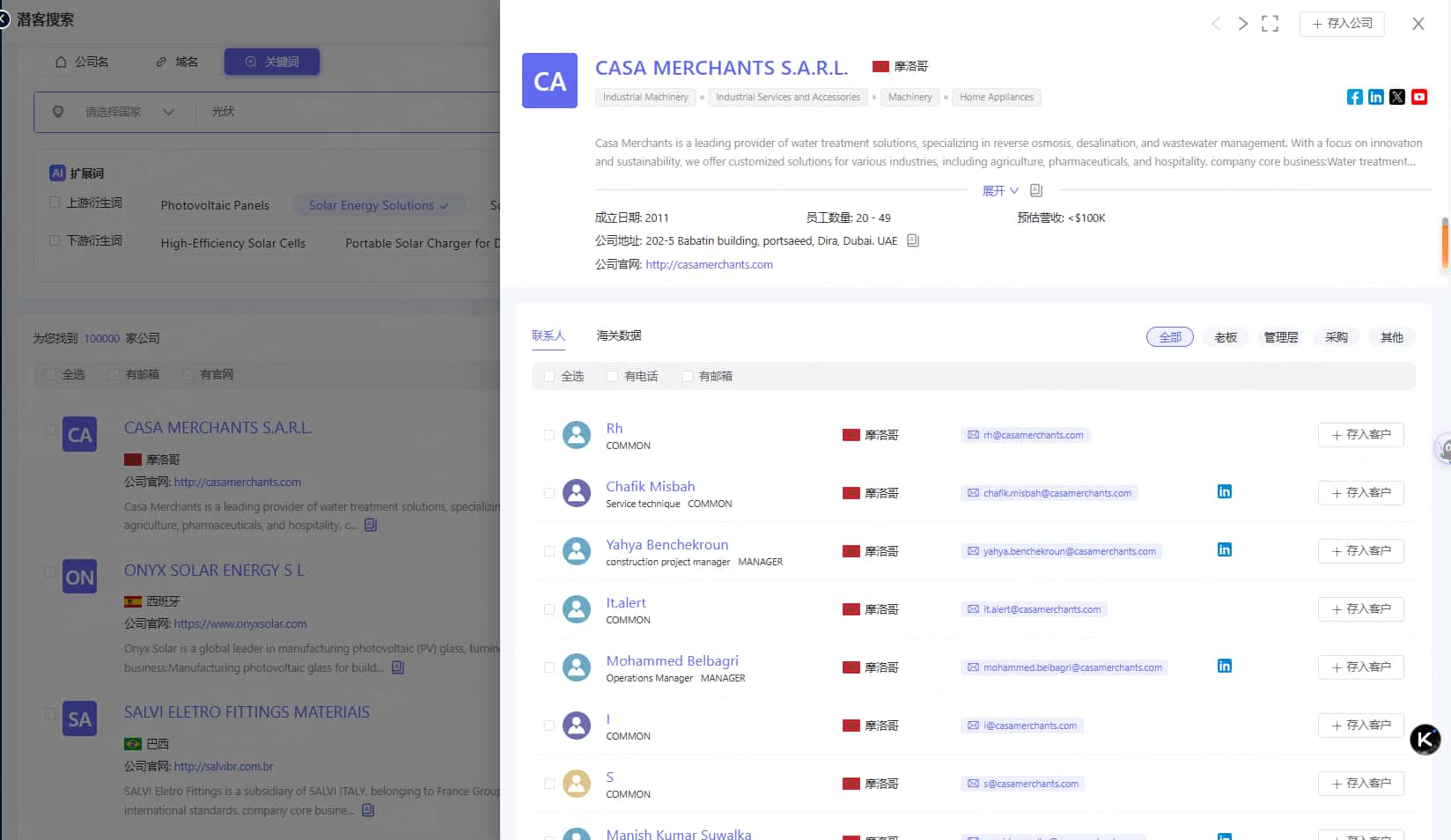Screen dimensions: 1451x840
Task: Expand the company description with 展开
Action: point(999,191)
